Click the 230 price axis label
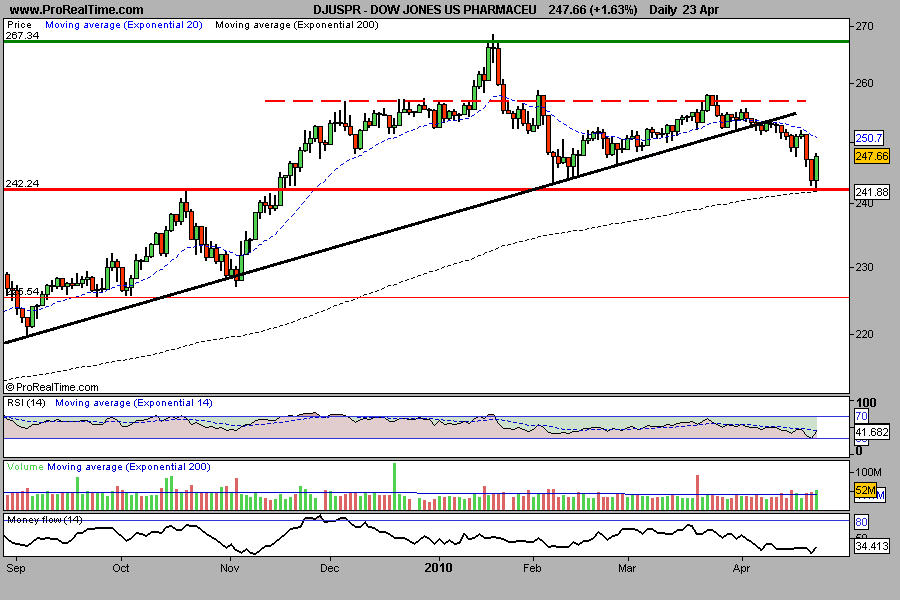 864,267
